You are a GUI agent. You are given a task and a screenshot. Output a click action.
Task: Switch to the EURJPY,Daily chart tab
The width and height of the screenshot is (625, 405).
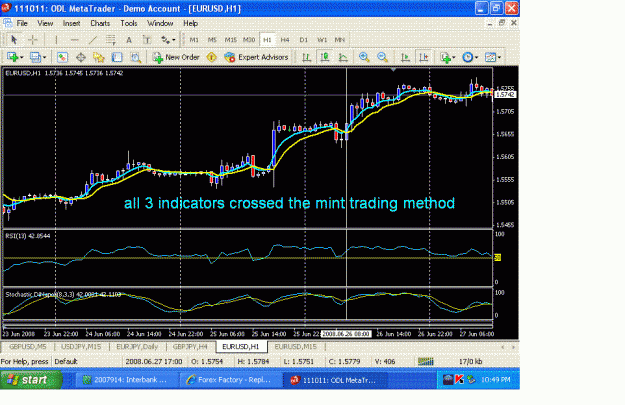137,346
